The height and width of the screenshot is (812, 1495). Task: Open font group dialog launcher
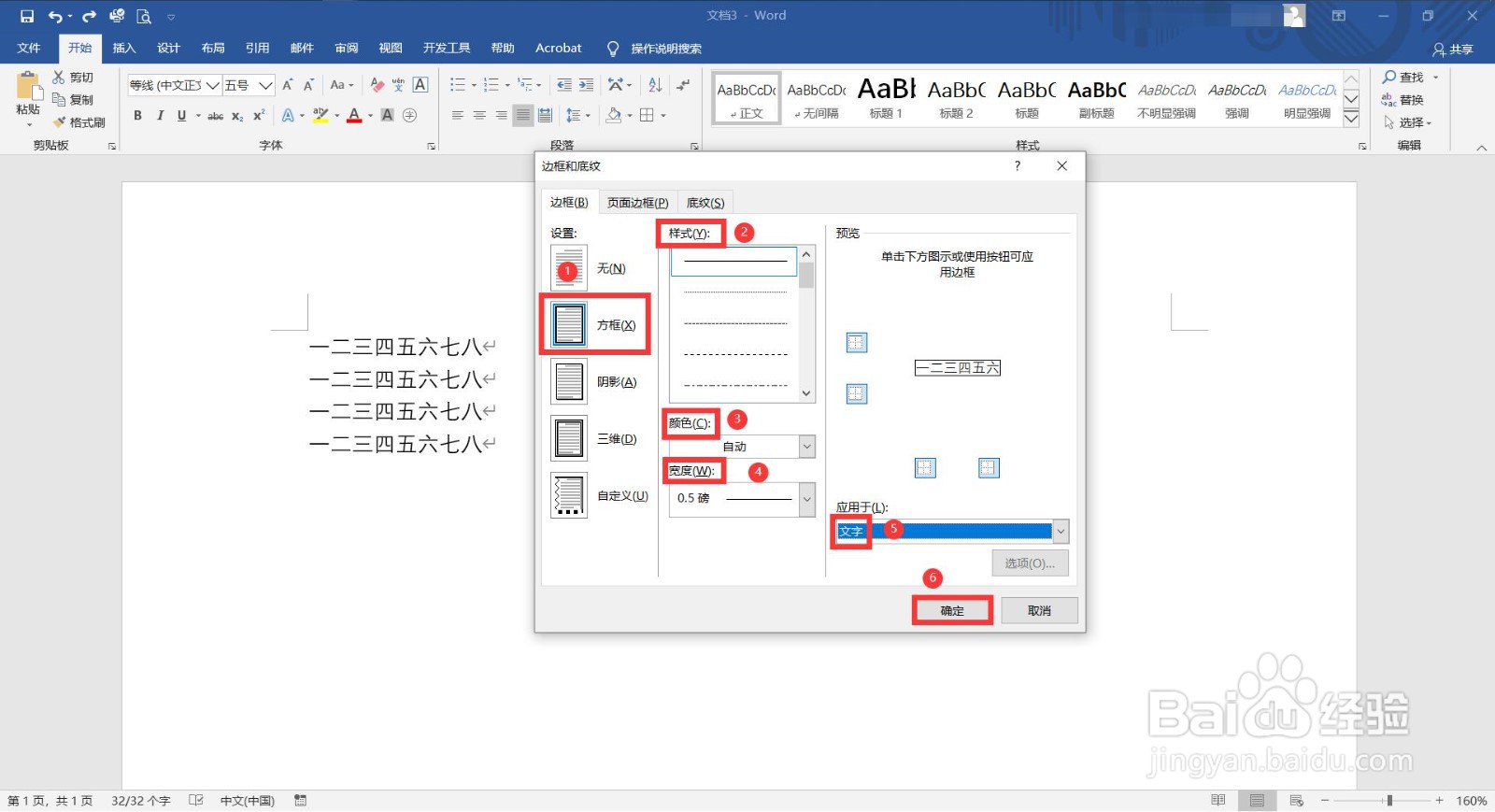click(431, 147)
